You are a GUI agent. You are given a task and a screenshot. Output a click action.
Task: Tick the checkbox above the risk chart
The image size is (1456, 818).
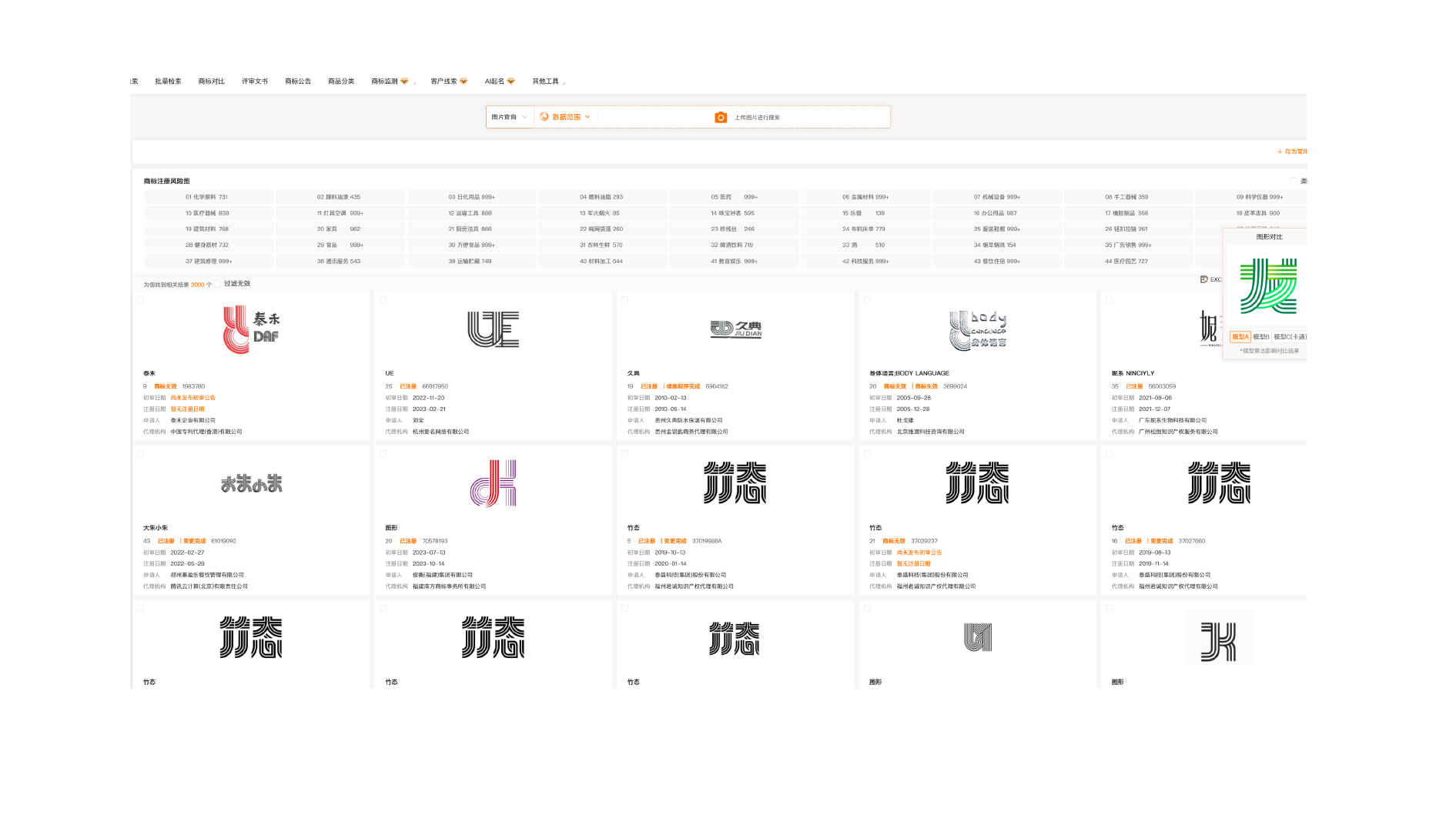(x=1294, y=182)
